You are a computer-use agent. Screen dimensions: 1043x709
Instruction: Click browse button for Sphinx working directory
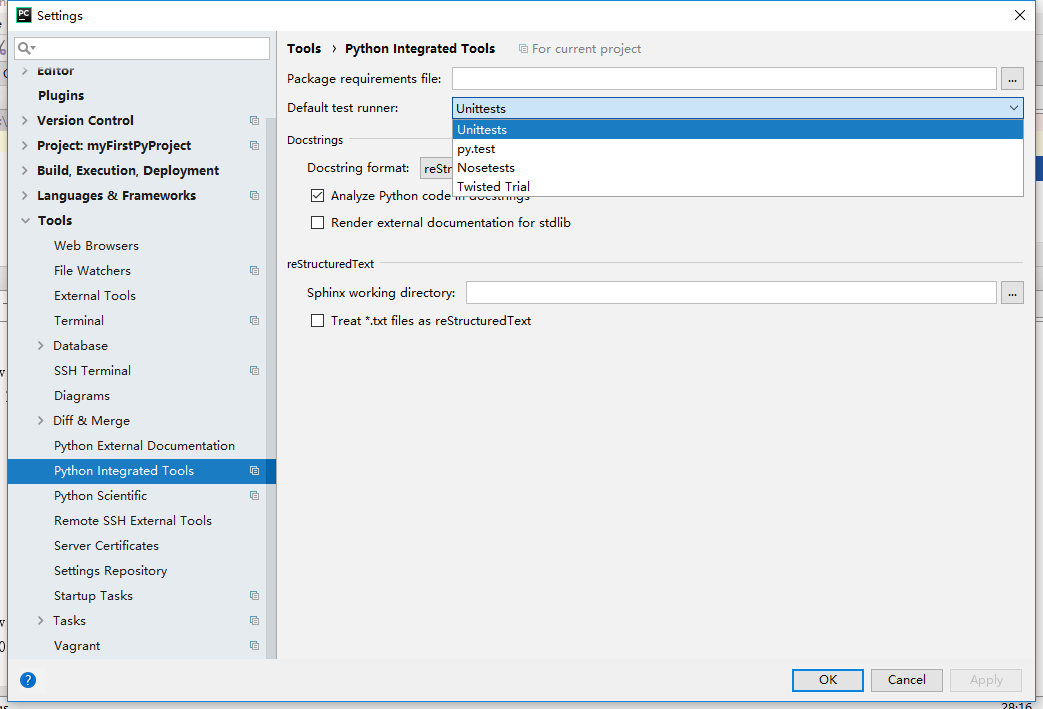[1012, 293]
